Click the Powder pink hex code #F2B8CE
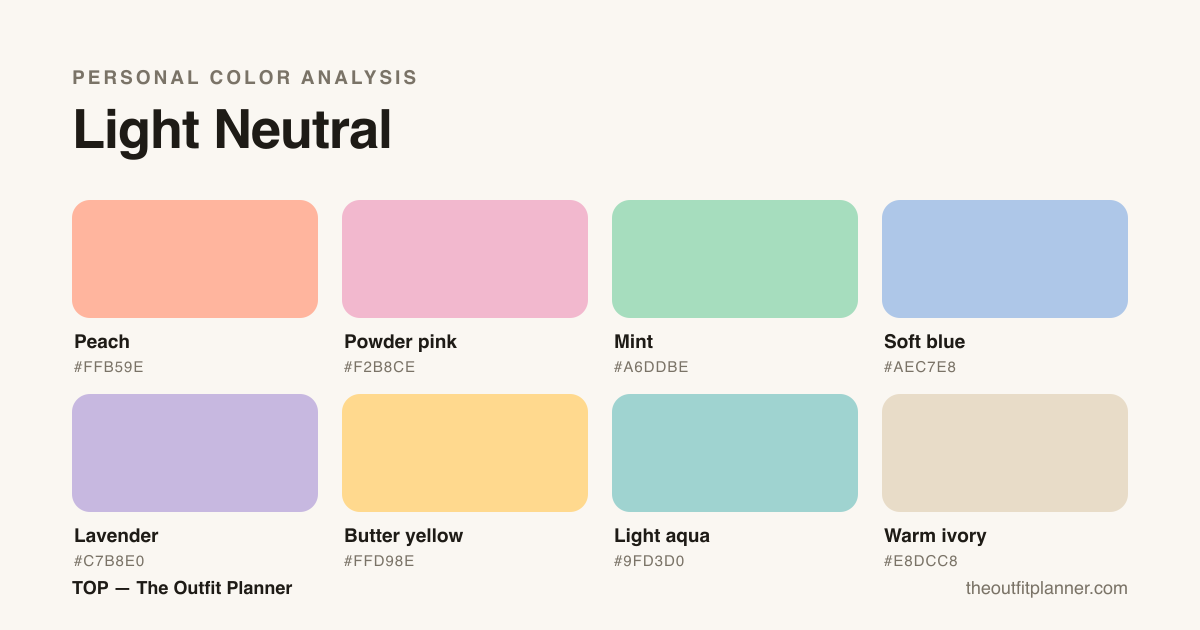1200x630 pixels. [380, 367]
